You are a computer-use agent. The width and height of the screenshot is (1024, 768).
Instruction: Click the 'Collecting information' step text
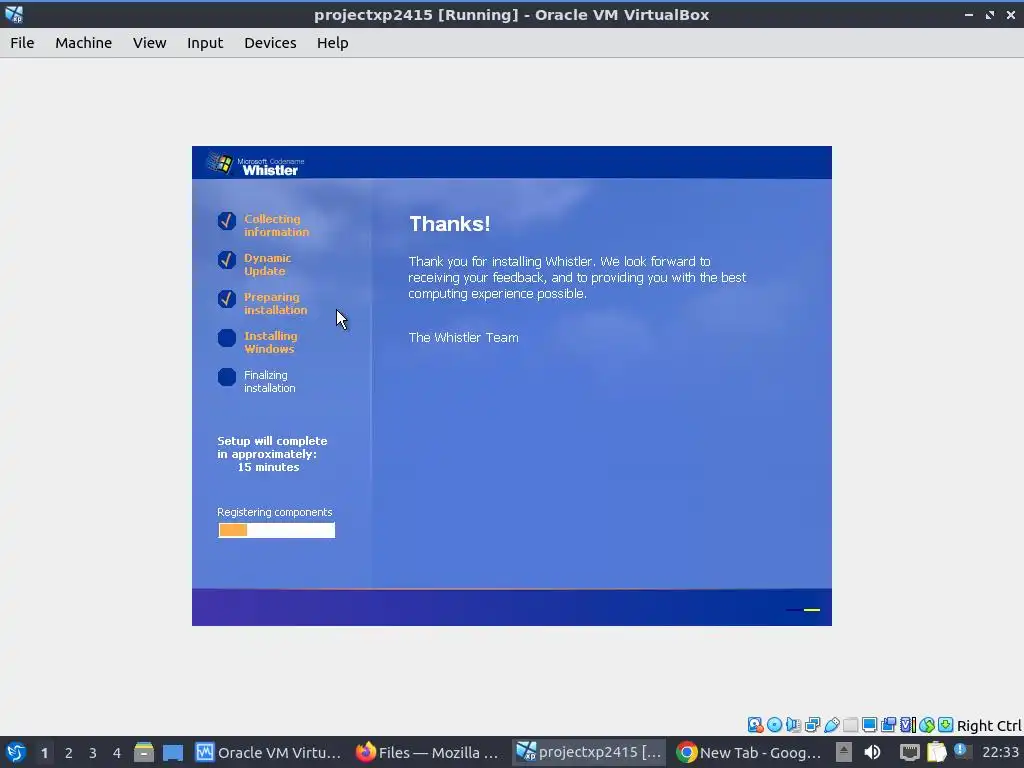coord(276,225)
